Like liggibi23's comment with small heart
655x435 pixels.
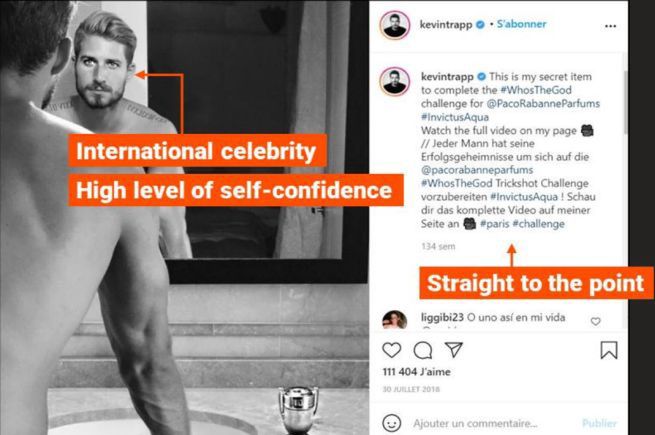point(596,321)
